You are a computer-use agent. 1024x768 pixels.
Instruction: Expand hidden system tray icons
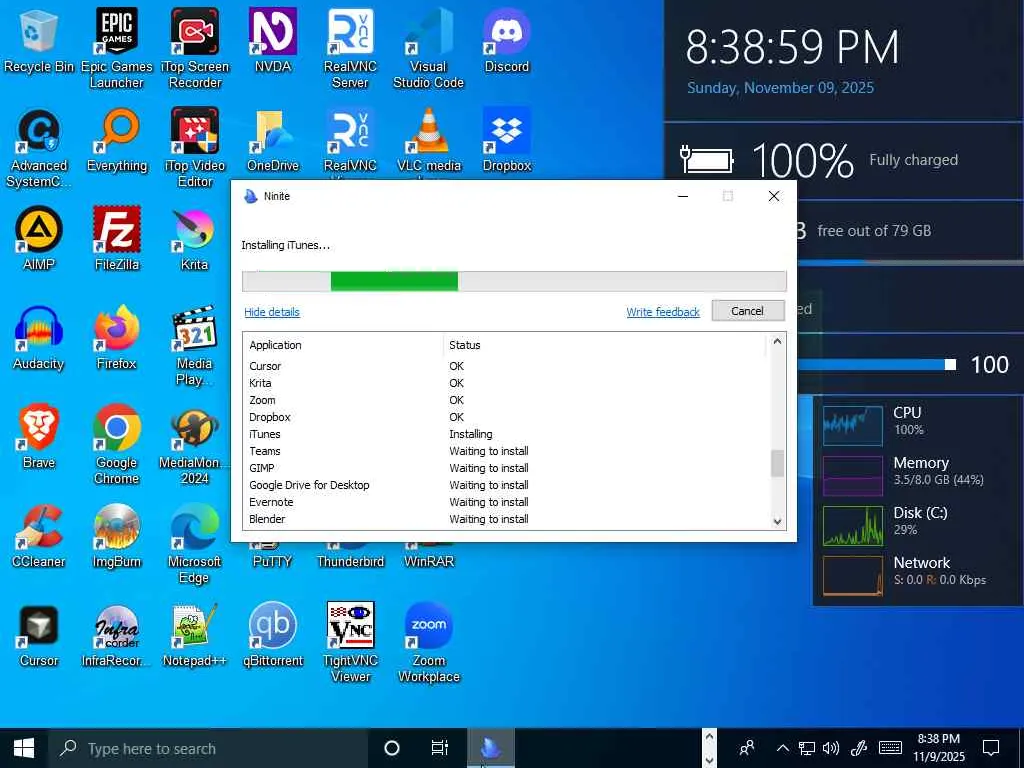[x=782, y=748]
